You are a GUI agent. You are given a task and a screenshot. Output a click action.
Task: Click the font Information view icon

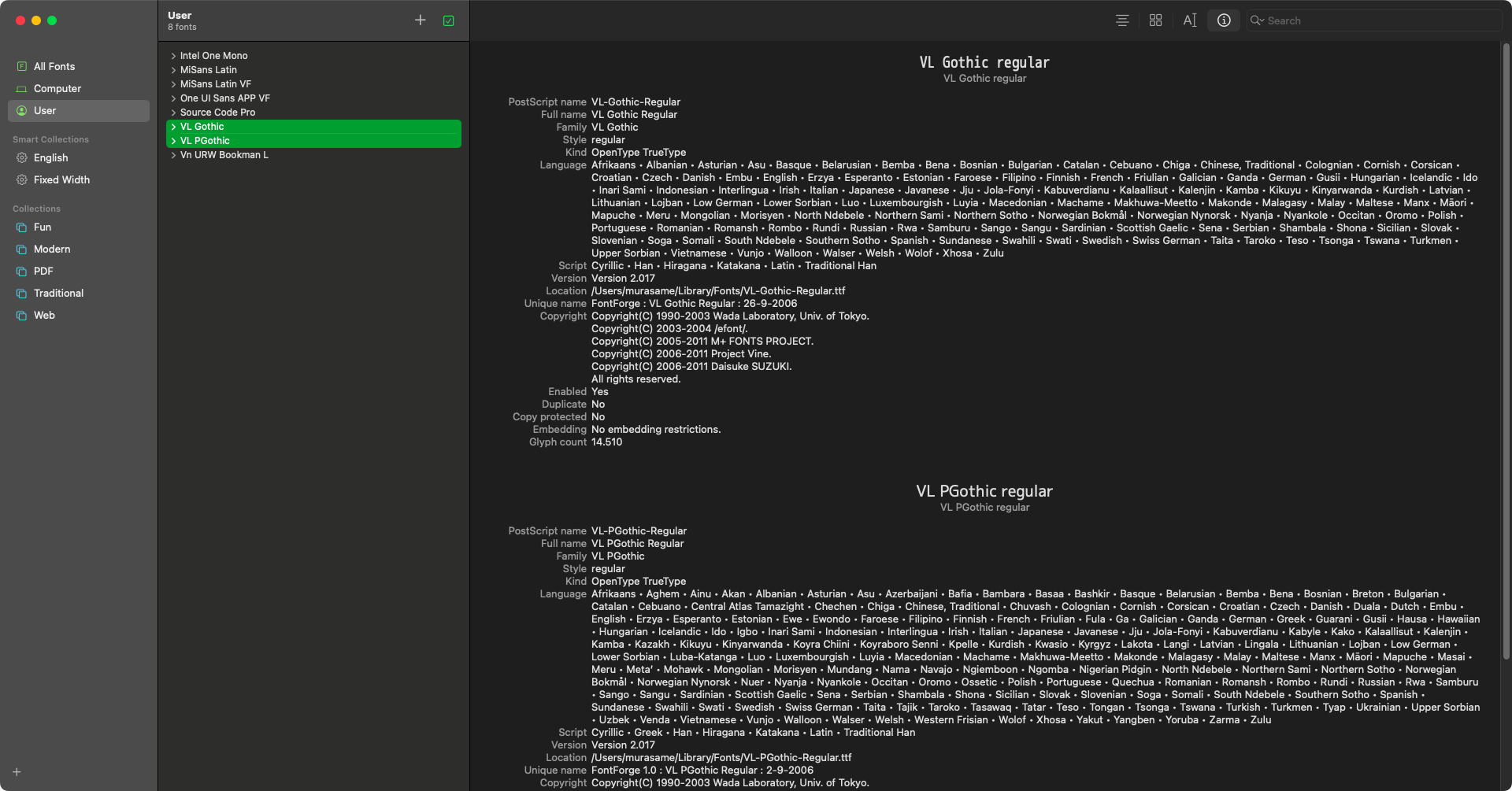(x=1224, y=20)
